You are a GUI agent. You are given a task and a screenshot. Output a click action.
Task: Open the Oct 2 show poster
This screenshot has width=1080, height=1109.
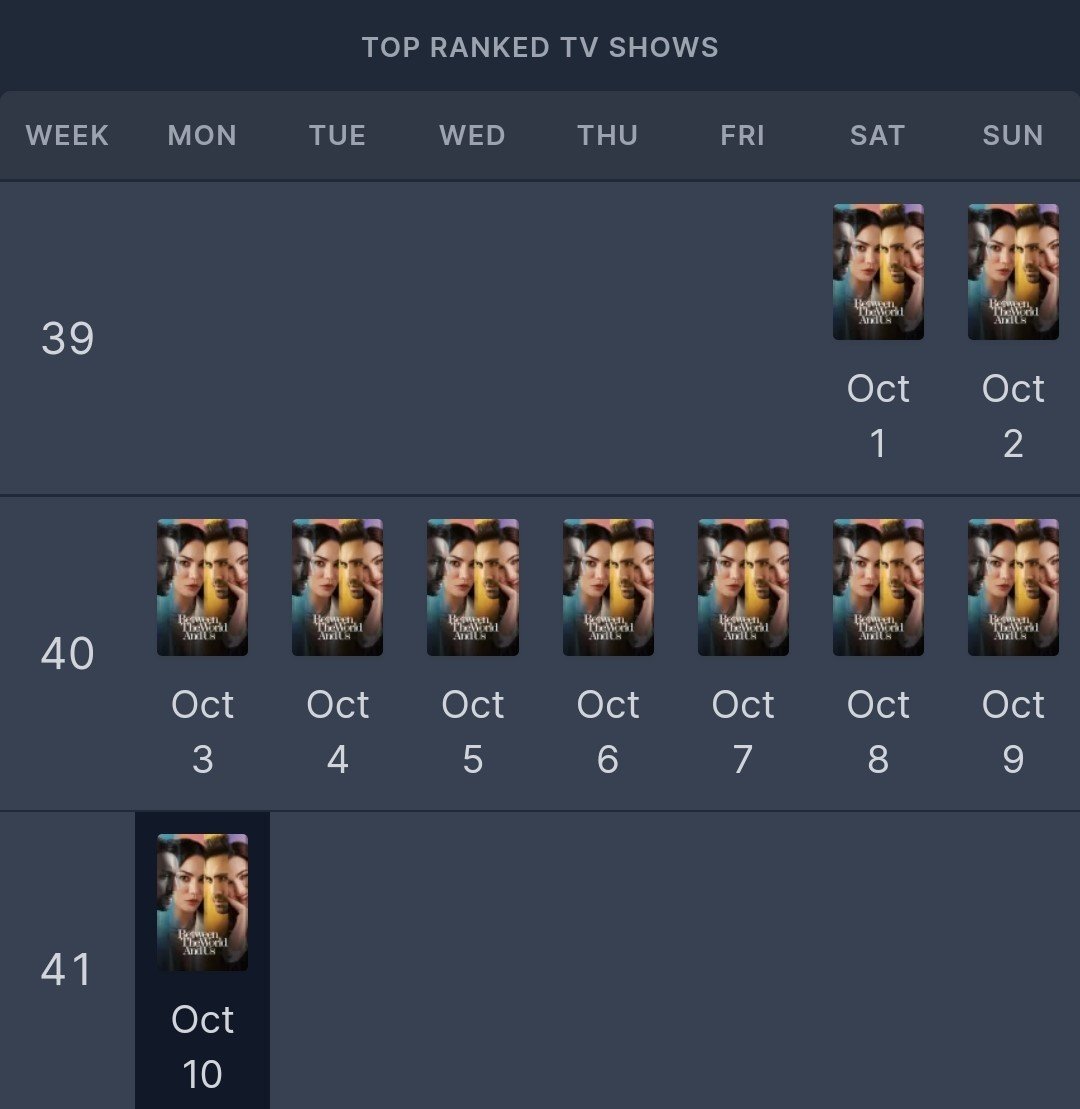pyautogui.click(x=1013, y=272)
